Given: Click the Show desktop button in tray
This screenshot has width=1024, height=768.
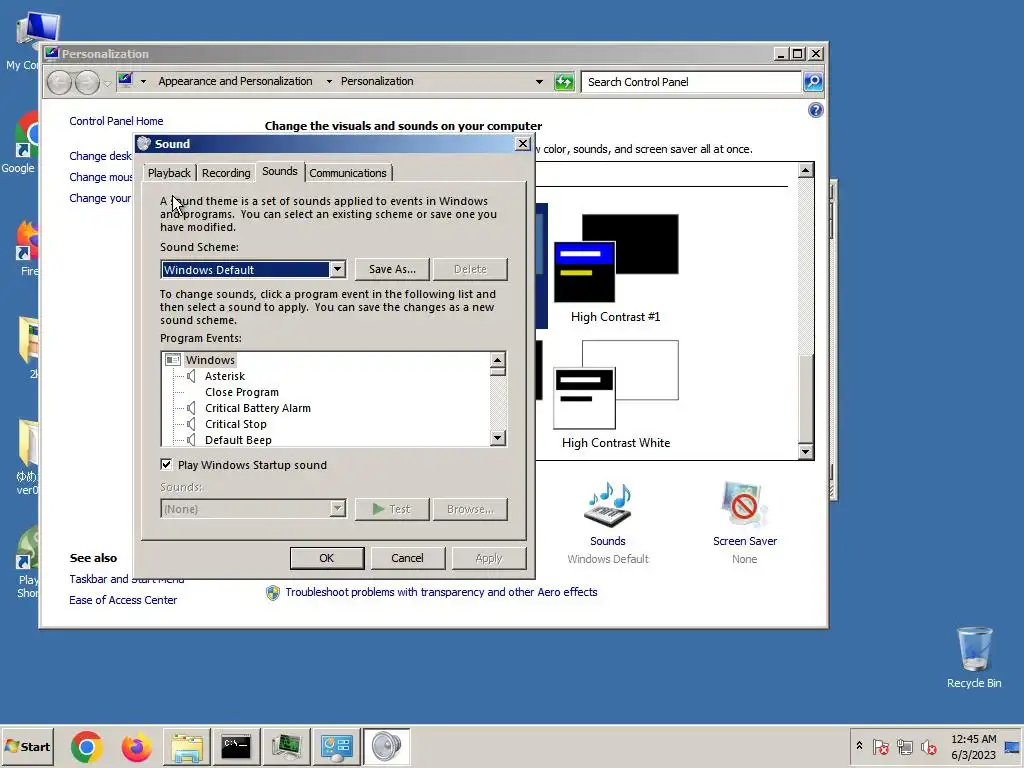Looking at the screenshot, I should coord(1013,746).
